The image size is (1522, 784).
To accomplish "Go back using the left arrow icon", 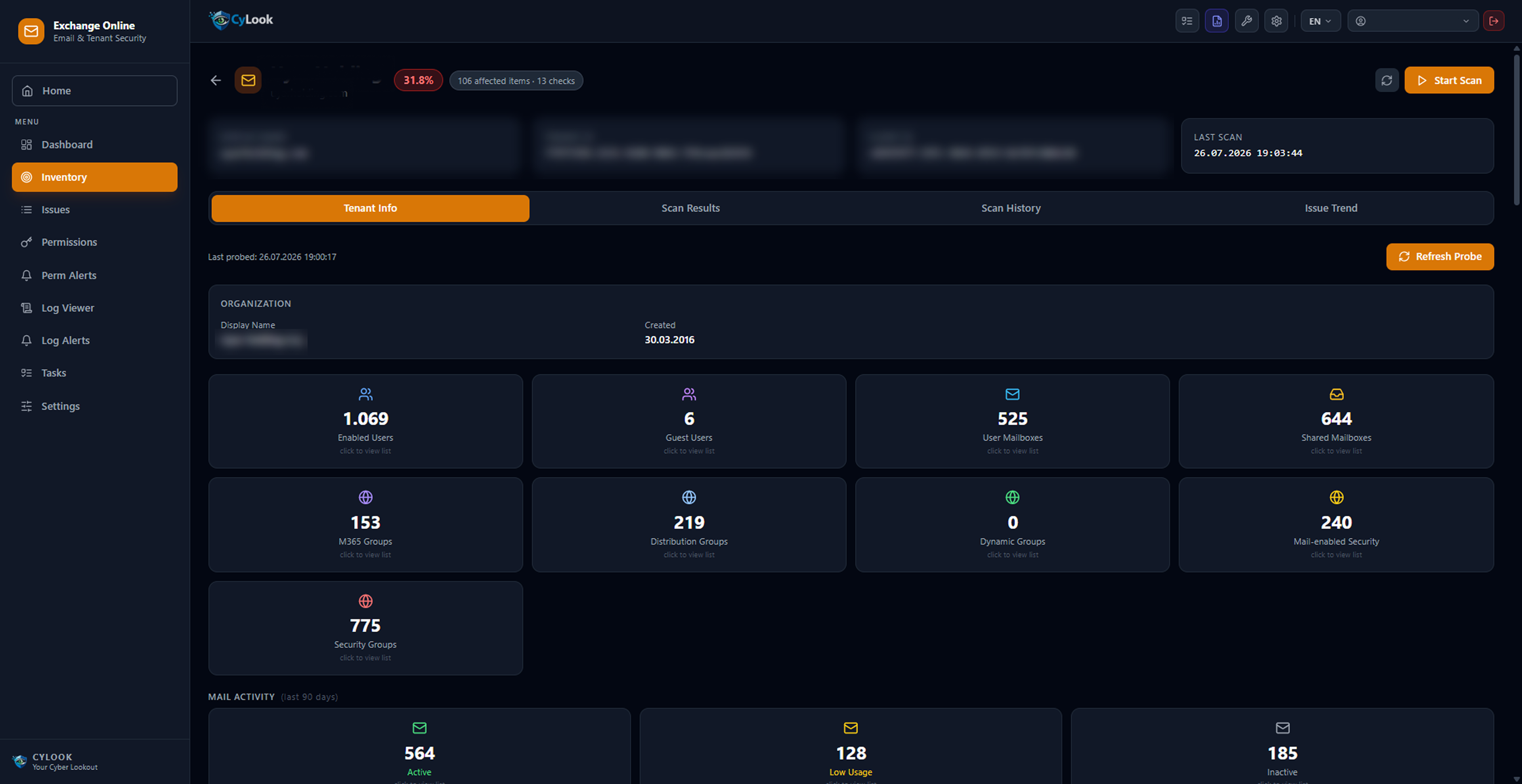I will (x=216, y=80).
